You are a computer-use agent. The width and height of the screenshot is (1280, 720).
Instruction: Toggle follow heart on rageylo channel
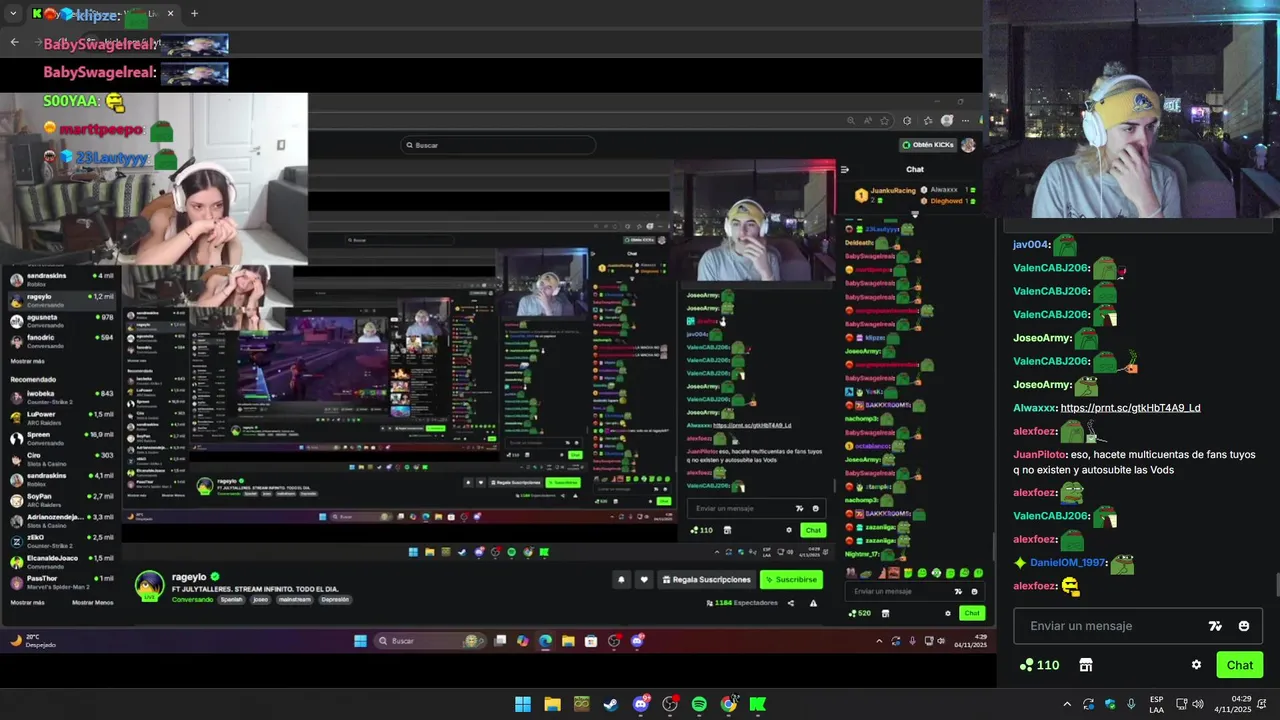click(644, 579)
